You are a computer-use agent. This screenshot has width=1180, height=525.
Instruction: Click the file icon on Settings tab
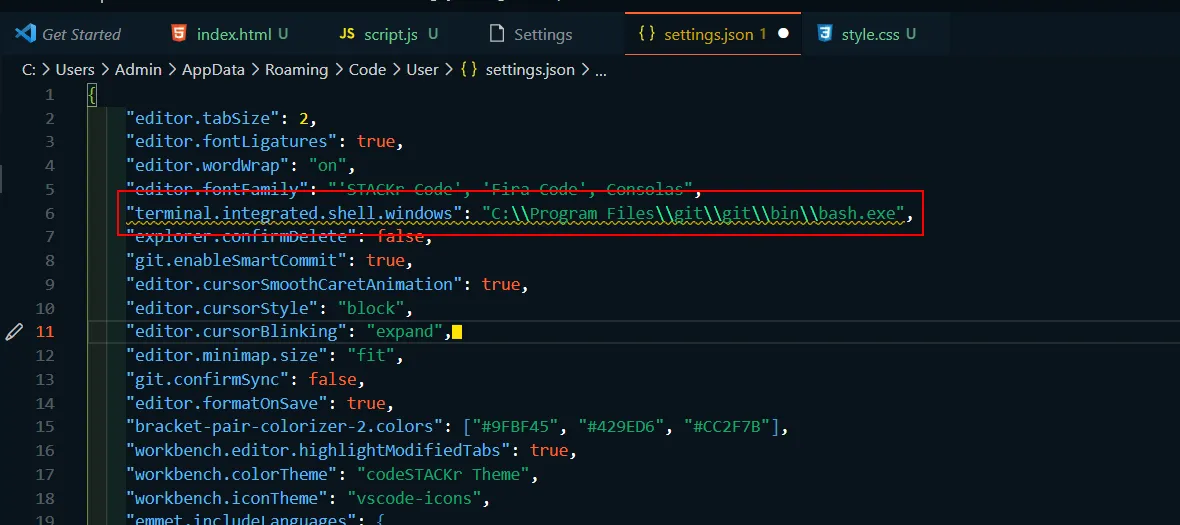[496, 34]
